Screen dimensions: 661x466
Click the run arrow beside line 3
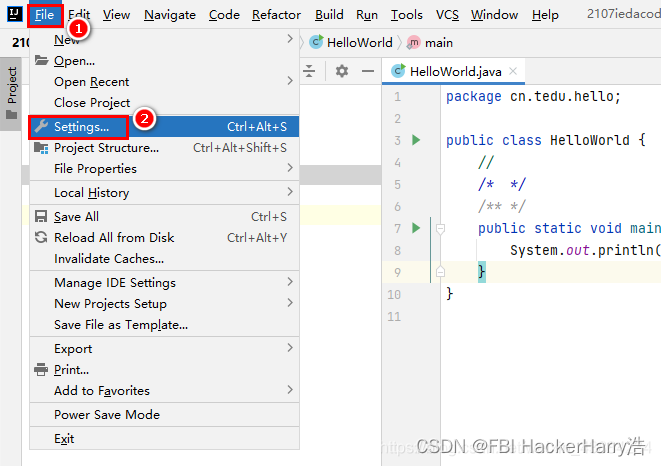[x=416, y=140]
